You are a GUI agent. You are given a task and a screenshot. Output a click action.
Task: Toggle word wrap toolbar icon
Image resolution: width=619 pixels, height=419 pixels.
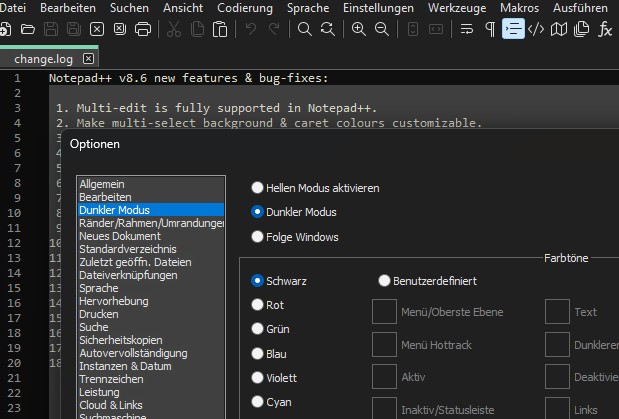[x=467, y=28]
